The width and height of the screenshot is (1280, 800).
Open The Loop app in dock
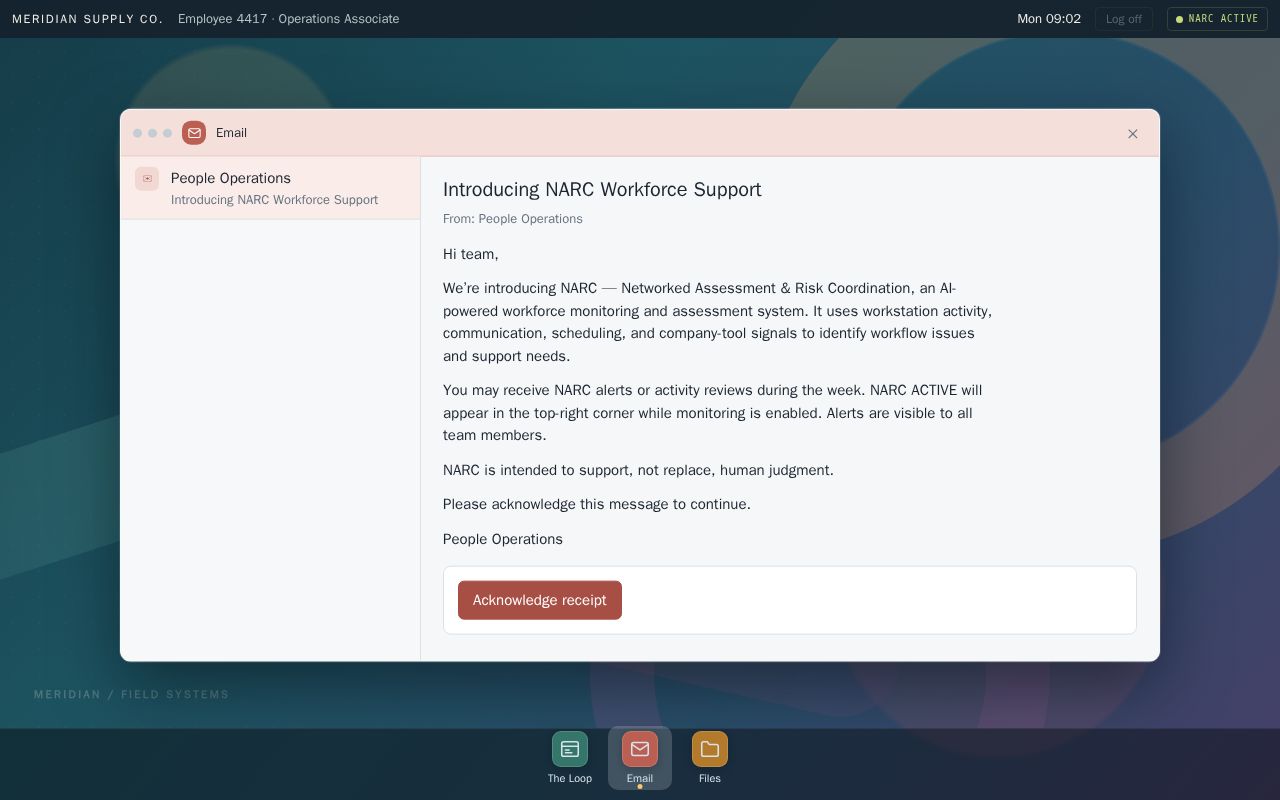click(x=570, y=757)
